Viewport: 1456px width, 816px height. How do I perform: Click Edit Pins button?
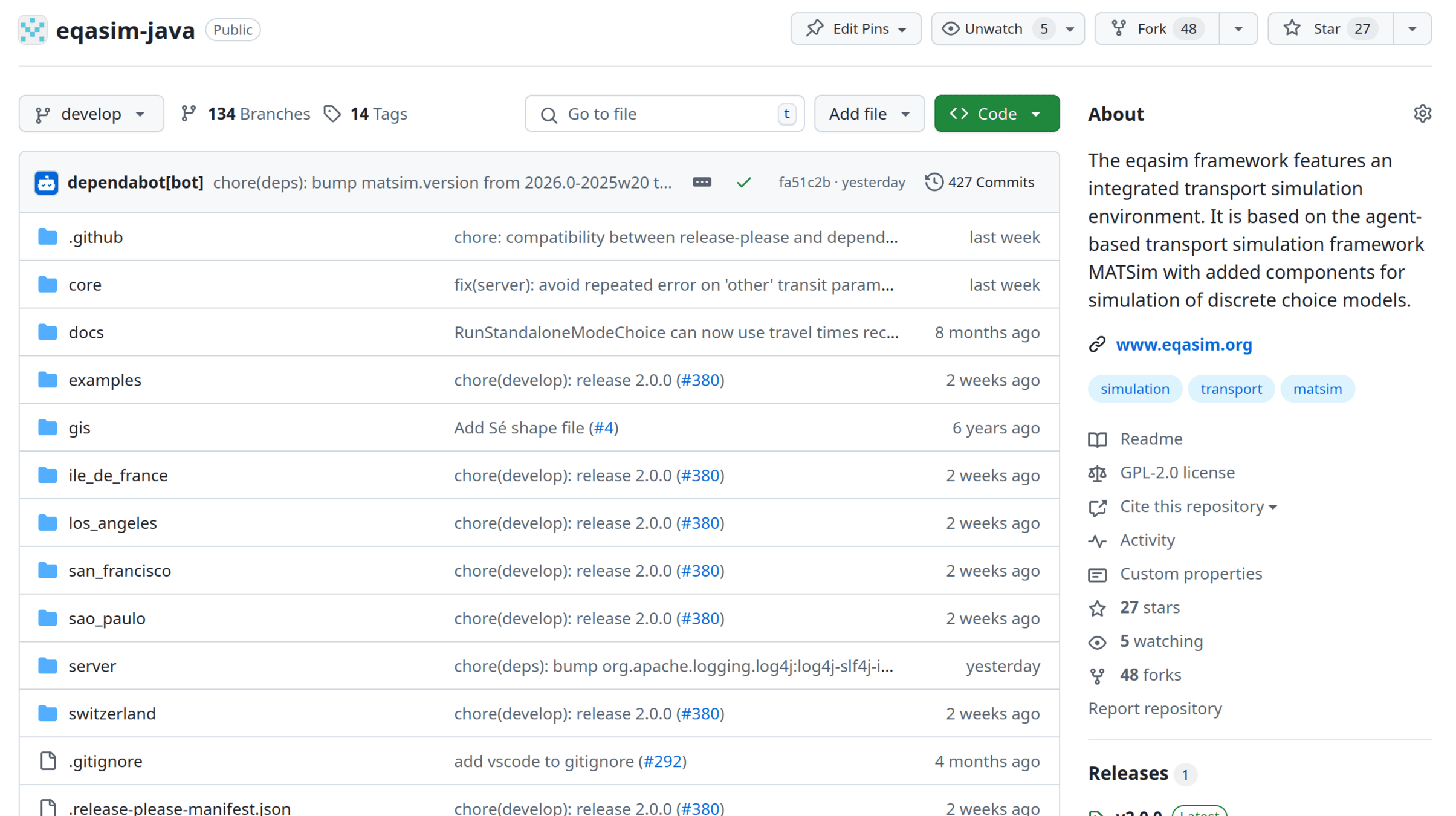pos(855,28)
